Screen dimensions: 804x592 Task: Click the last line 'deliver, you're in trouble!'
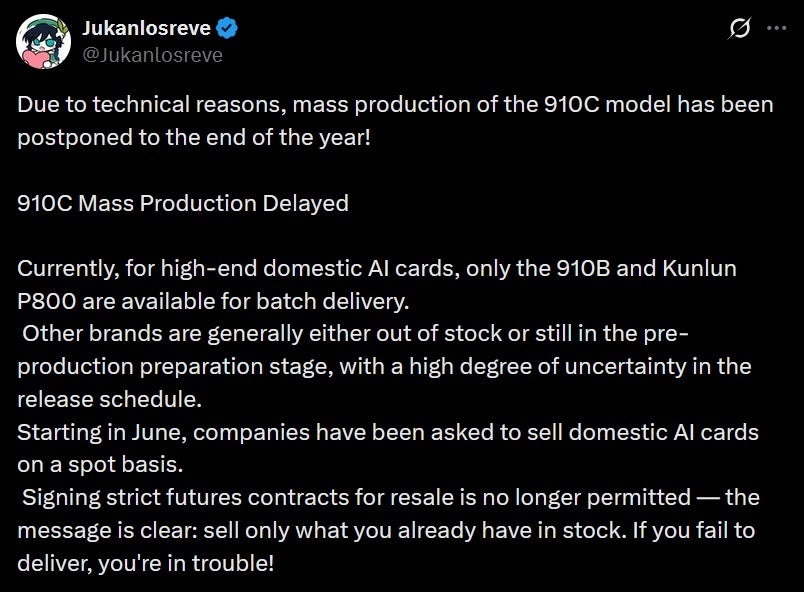pyautogui.click(x=146, y=563)
